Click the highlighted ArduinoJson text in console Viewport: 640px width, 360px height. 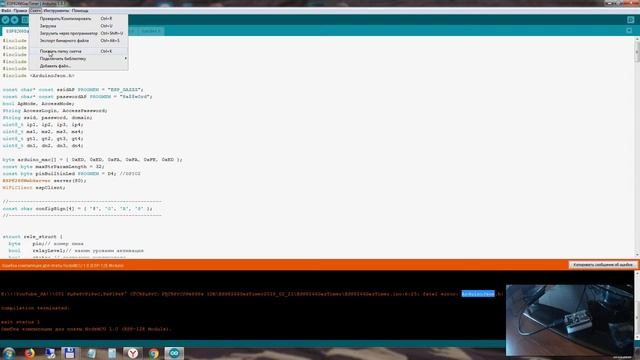(x=478, y=294)
